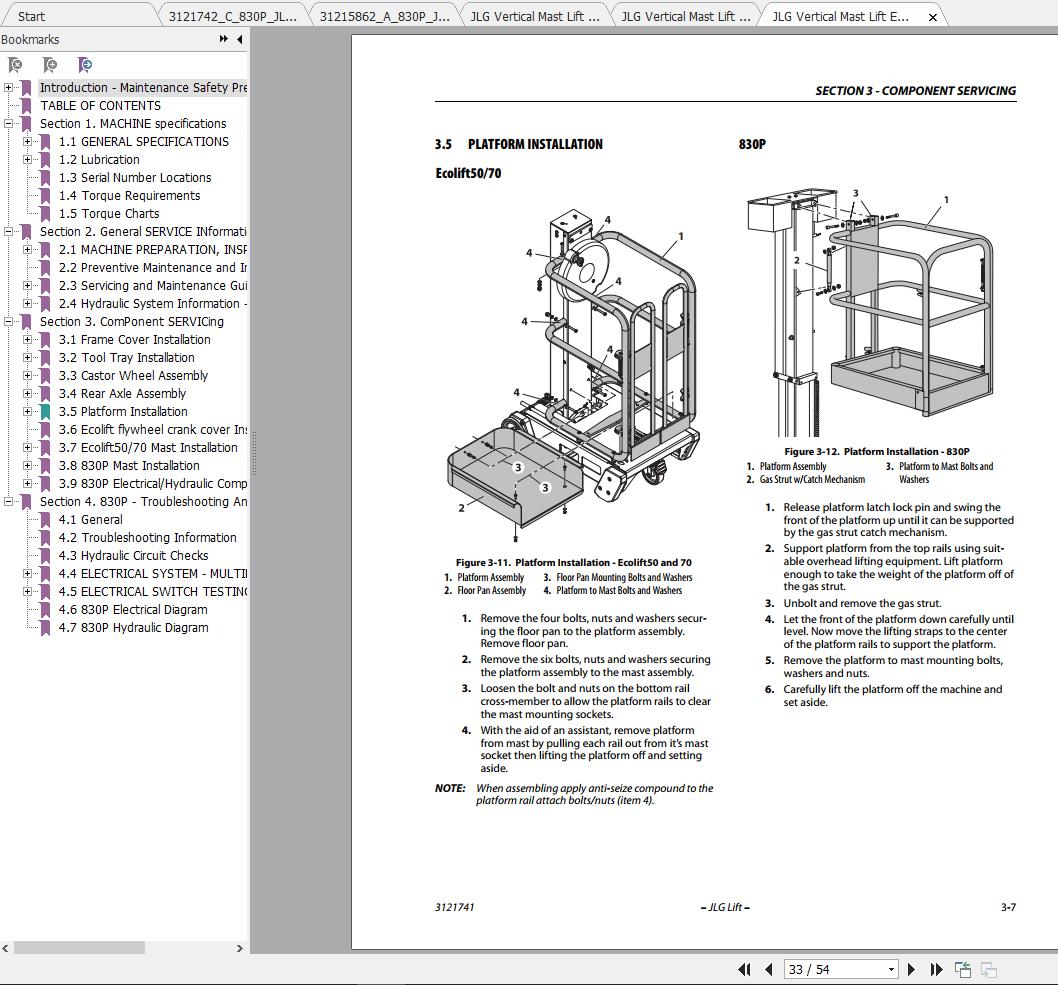This screenshot has height=985, width=1058.
Task: Click the bookmarks scrollbar left arrow
Action: [5, 948]
